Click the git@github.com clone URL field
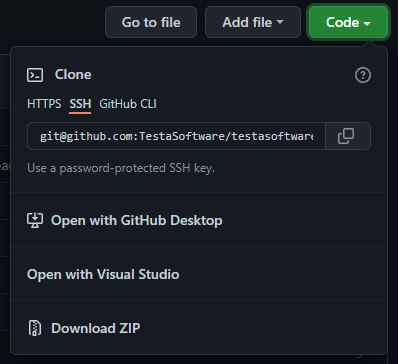Viewport: 398px width, 364px height. [176, 136]
